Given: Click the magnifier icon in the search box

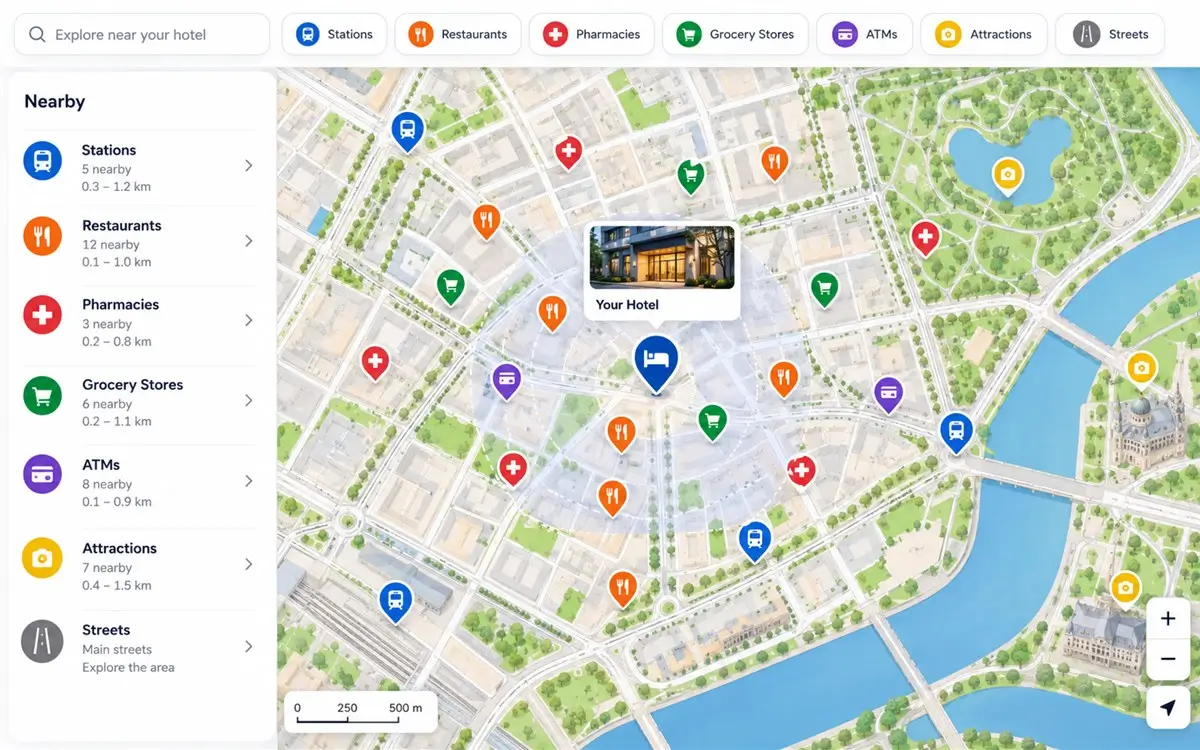Looking at the screenshot, I should tap(37, 35).
